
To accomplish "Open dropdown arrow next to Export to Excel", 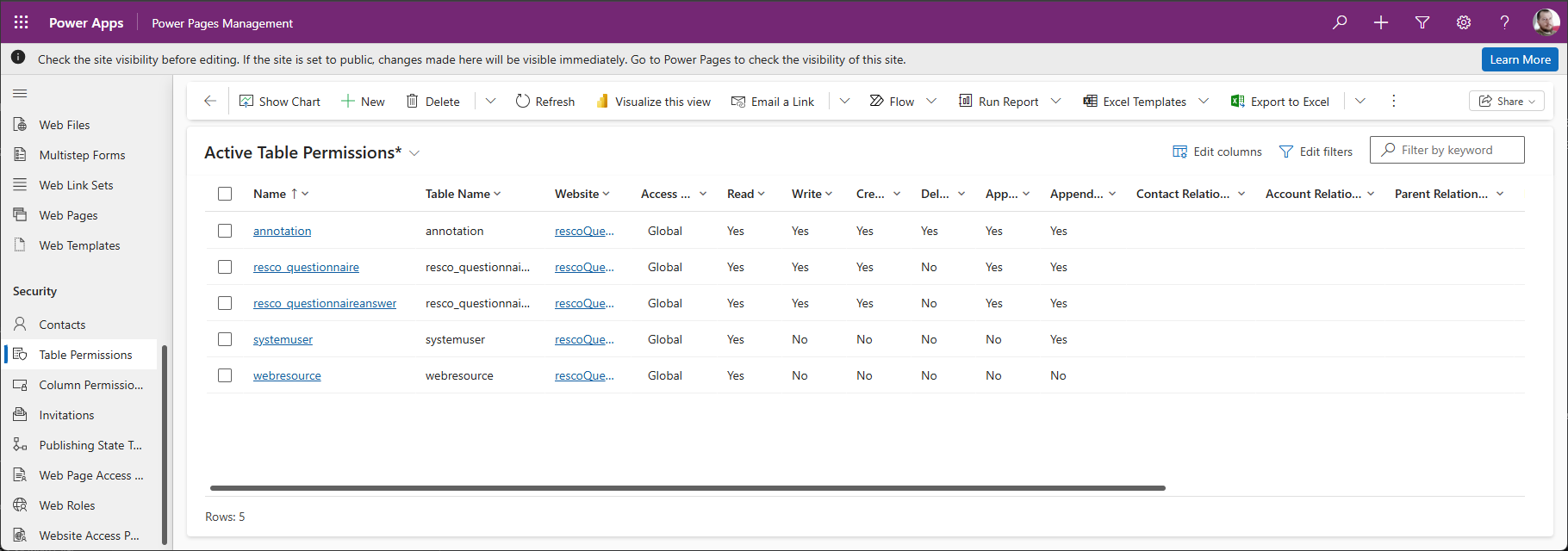I will (1360, 102).
